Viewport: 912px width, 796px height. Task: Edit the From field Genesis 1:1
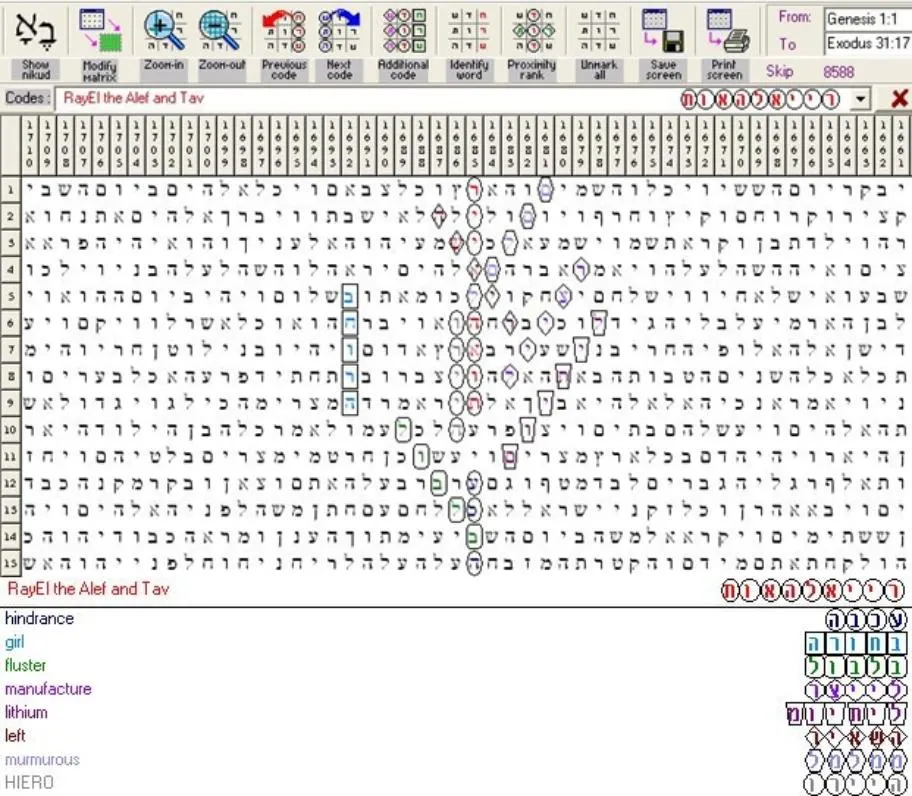point(867,19)
